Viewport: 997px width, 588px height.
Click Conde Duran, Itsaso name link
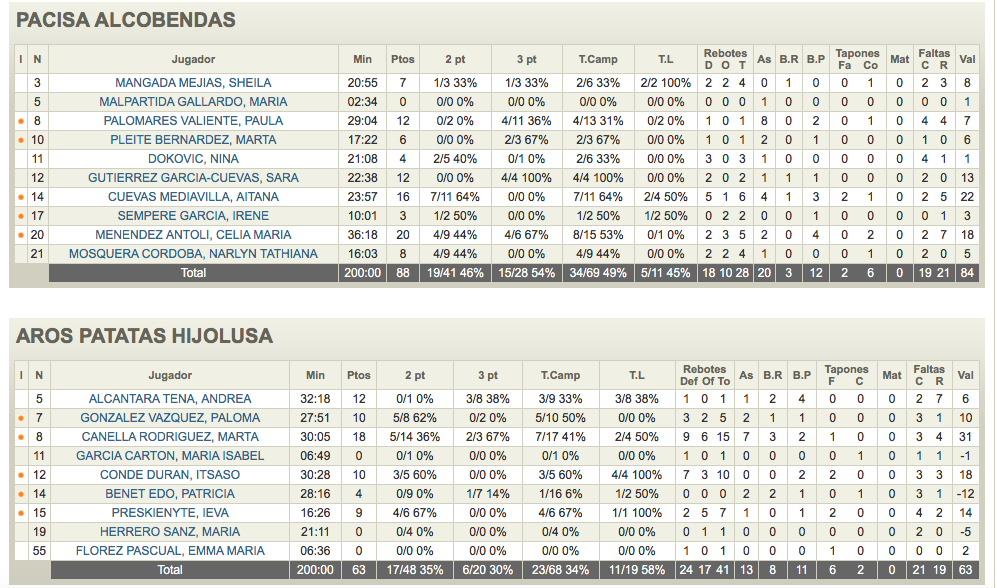(170, 475)
